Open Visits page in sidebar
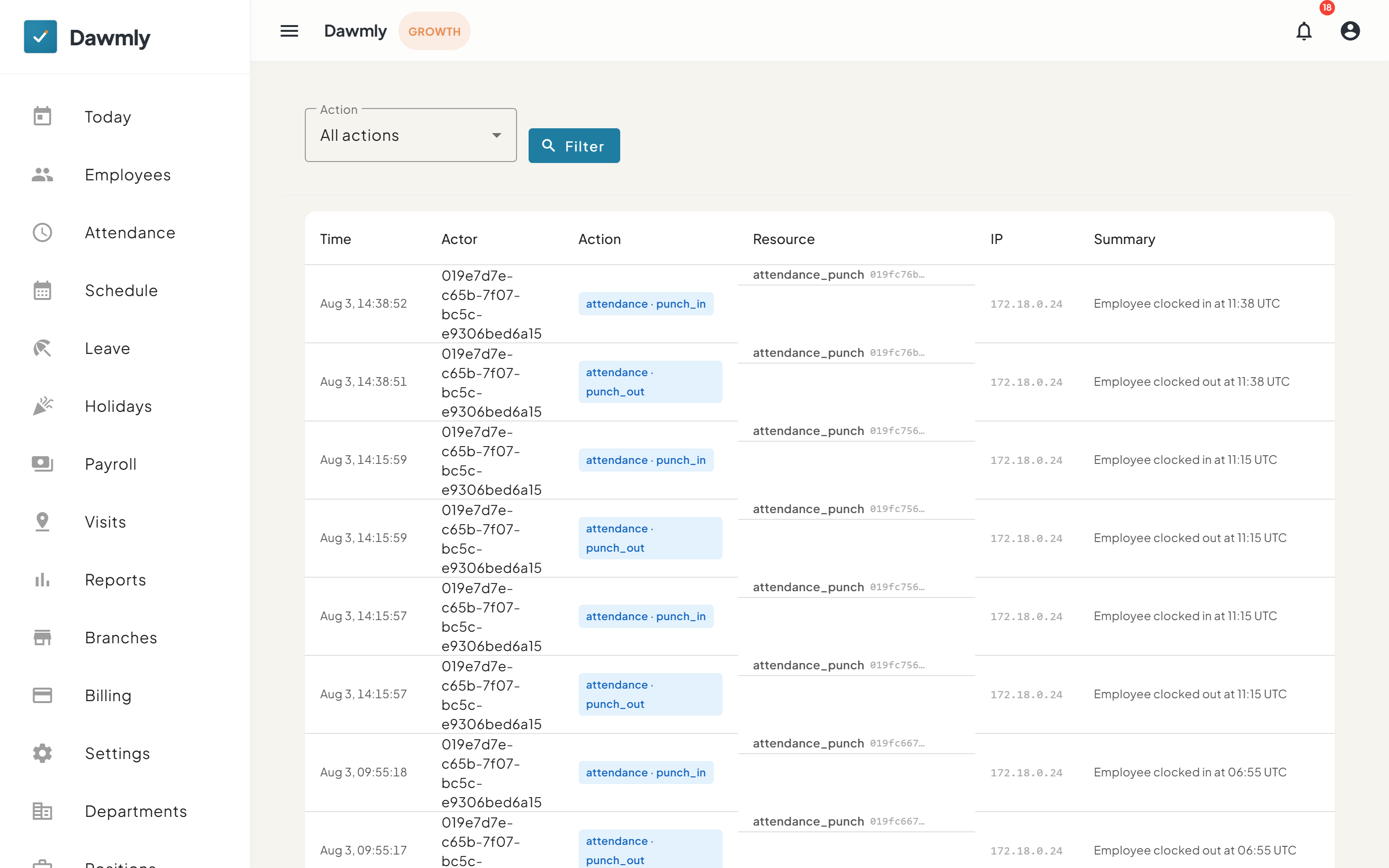Image resolution: width=1389 pixels, height=868 pixels. 106,522
